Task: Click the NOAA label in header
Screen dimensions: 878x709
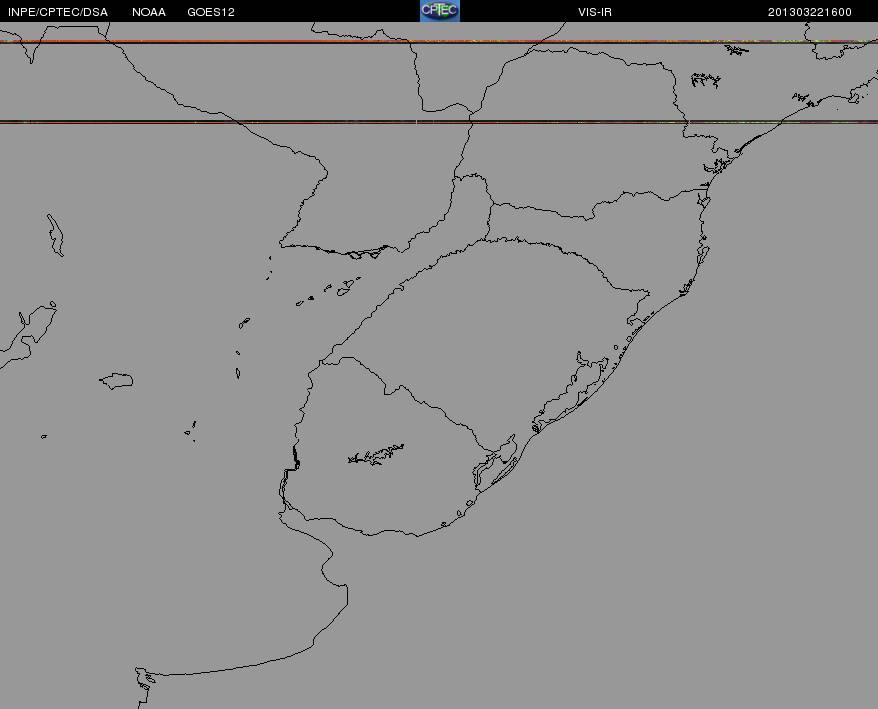Action: 149,12
